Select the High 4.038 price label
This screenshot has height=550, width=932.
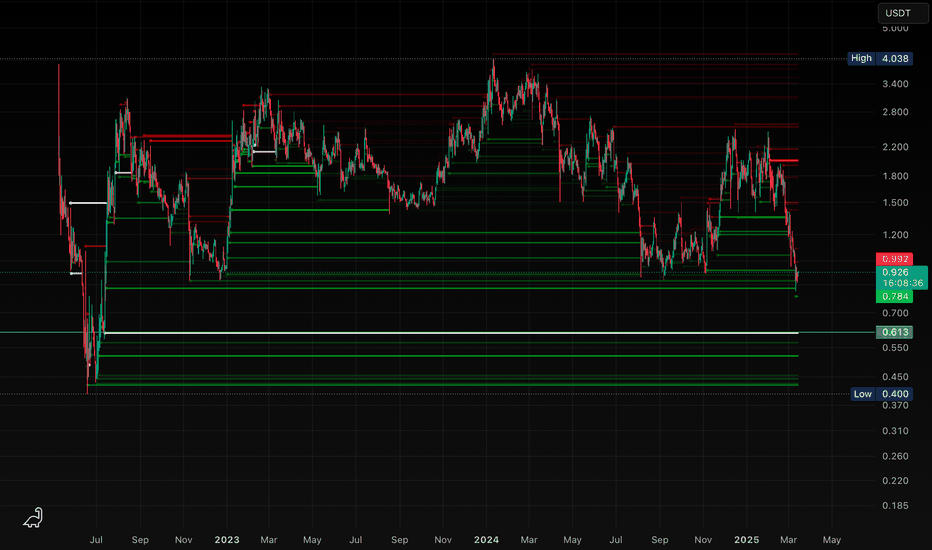pos(880,58)
